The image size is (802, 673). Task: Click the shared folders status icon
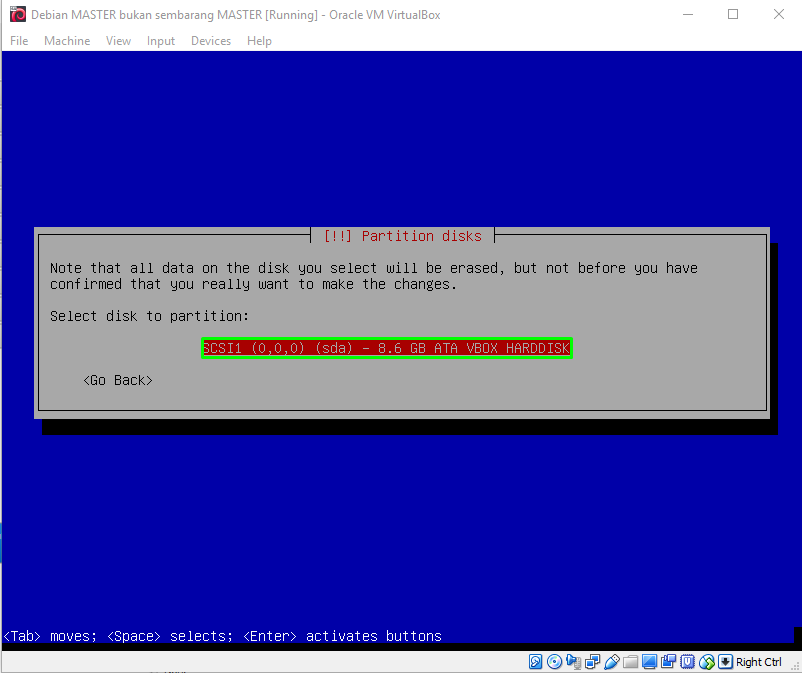point(631,662)
